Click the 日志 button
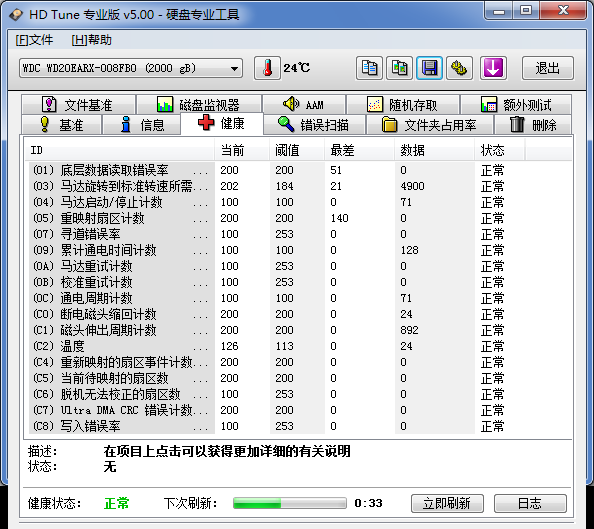Viewport: 594px width, 529px height. click(530, 503)
